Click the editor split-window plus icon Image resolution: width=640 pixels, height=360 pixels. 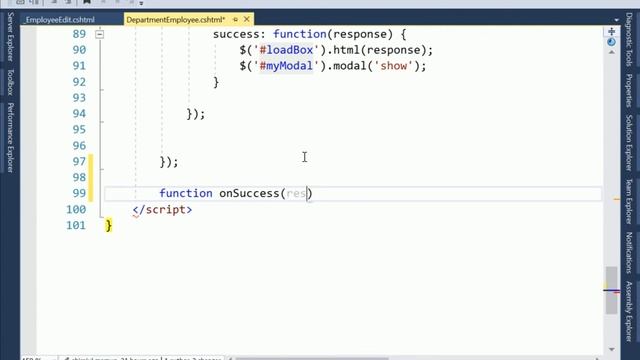click(x=611, y=32)
